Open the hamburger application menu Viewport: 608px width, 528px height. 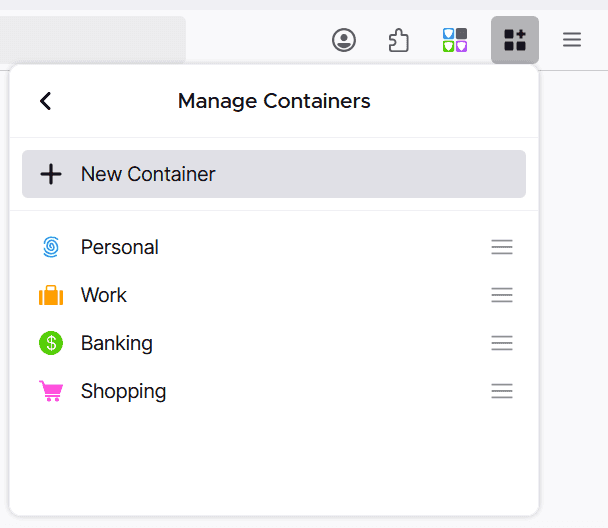[571, 40]
